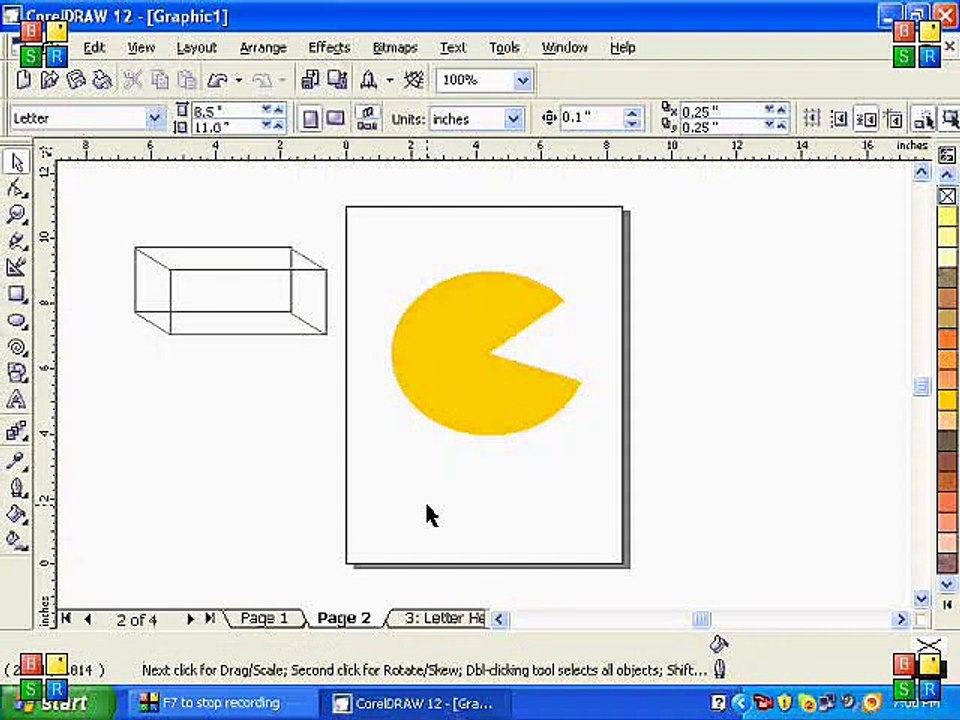Open the Effects menu

pyautogui.click(x=329, y=48)
